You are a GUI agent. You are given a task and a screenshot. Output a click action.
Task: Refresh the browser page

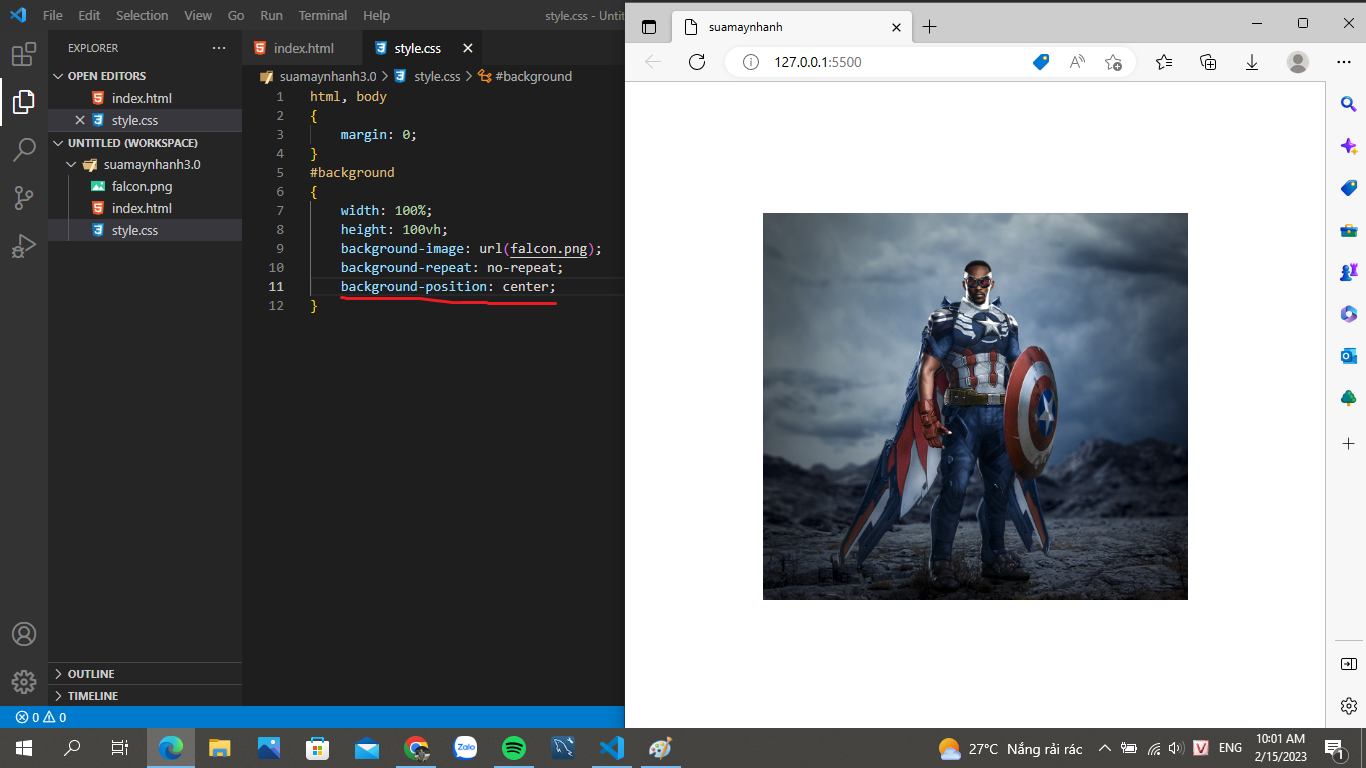(697, 62)
